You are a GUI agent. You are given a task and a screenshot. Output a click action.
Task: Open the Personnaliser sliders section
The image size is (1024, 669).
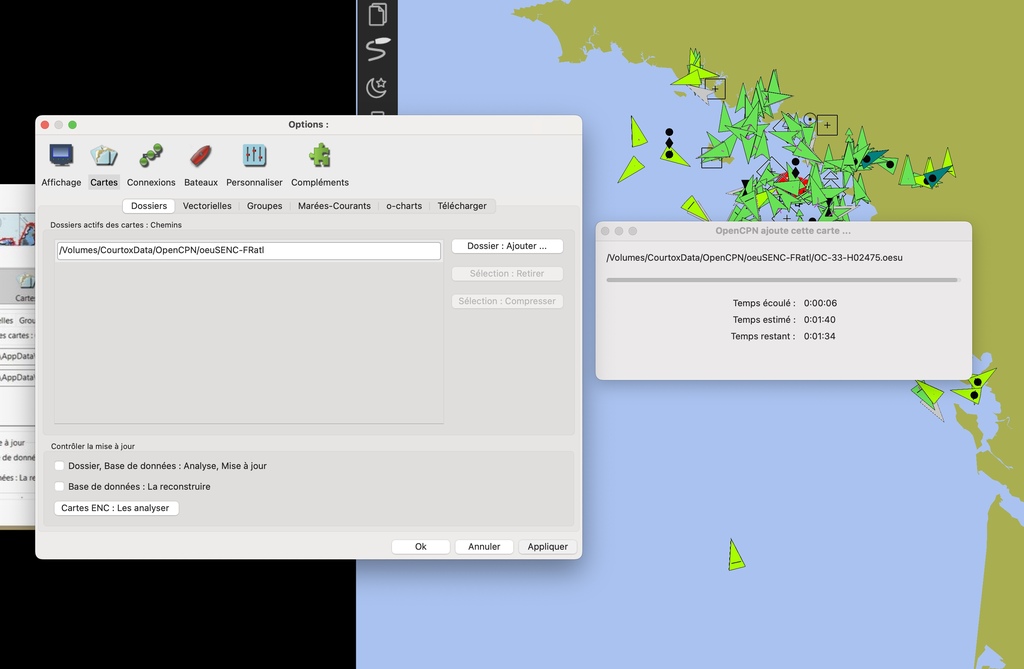point(254,156)
